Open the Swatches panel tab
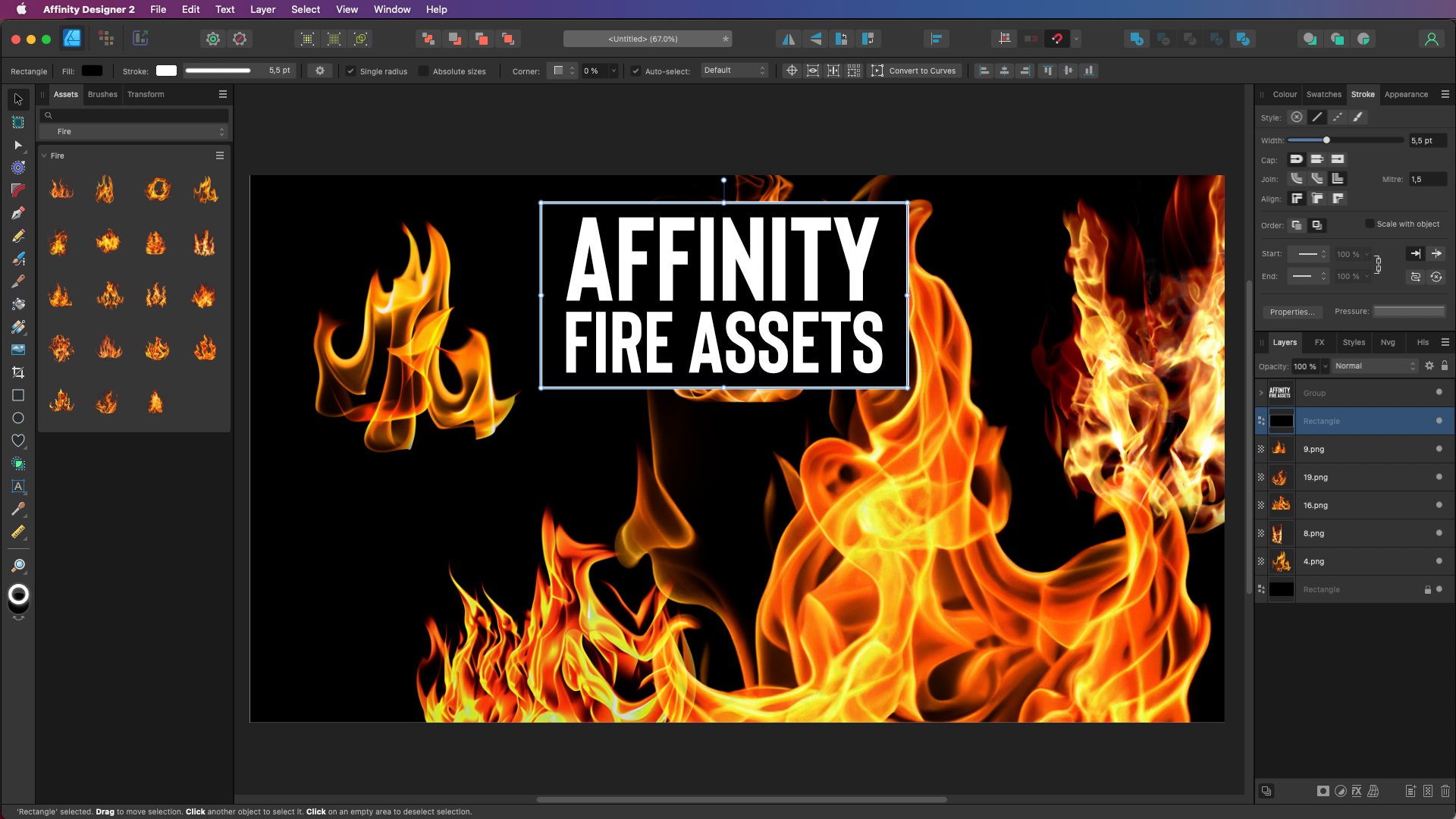The width and height of the screenshot is (1456, 819). (x=1325, y=94)
